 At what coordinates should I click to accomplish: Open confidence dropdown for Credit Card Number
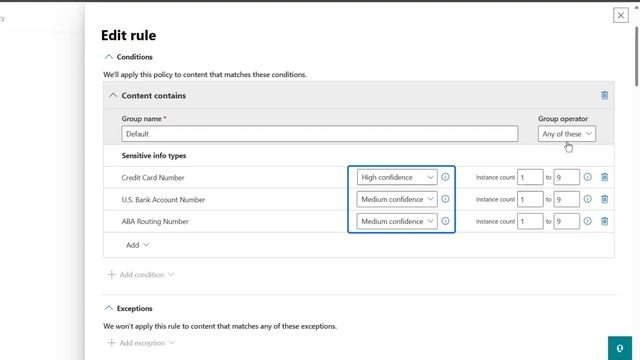point(397,177)
